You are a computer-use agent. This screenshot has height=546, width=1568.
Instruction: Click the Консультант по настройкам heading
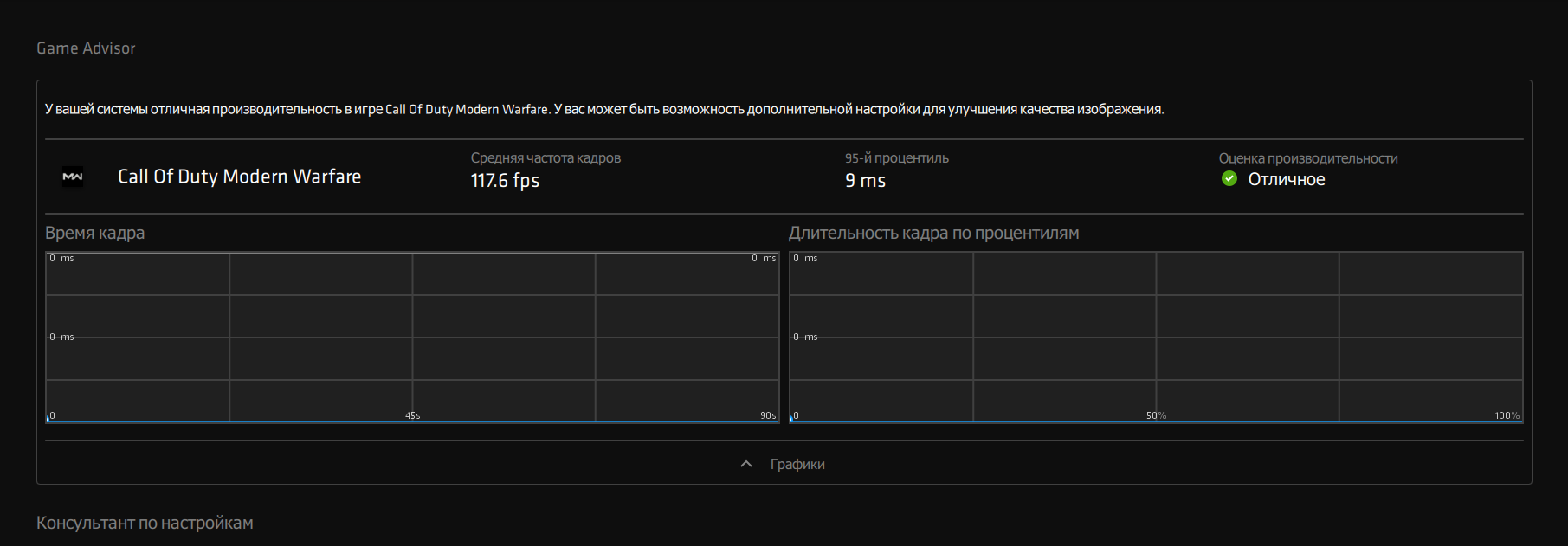145,523
